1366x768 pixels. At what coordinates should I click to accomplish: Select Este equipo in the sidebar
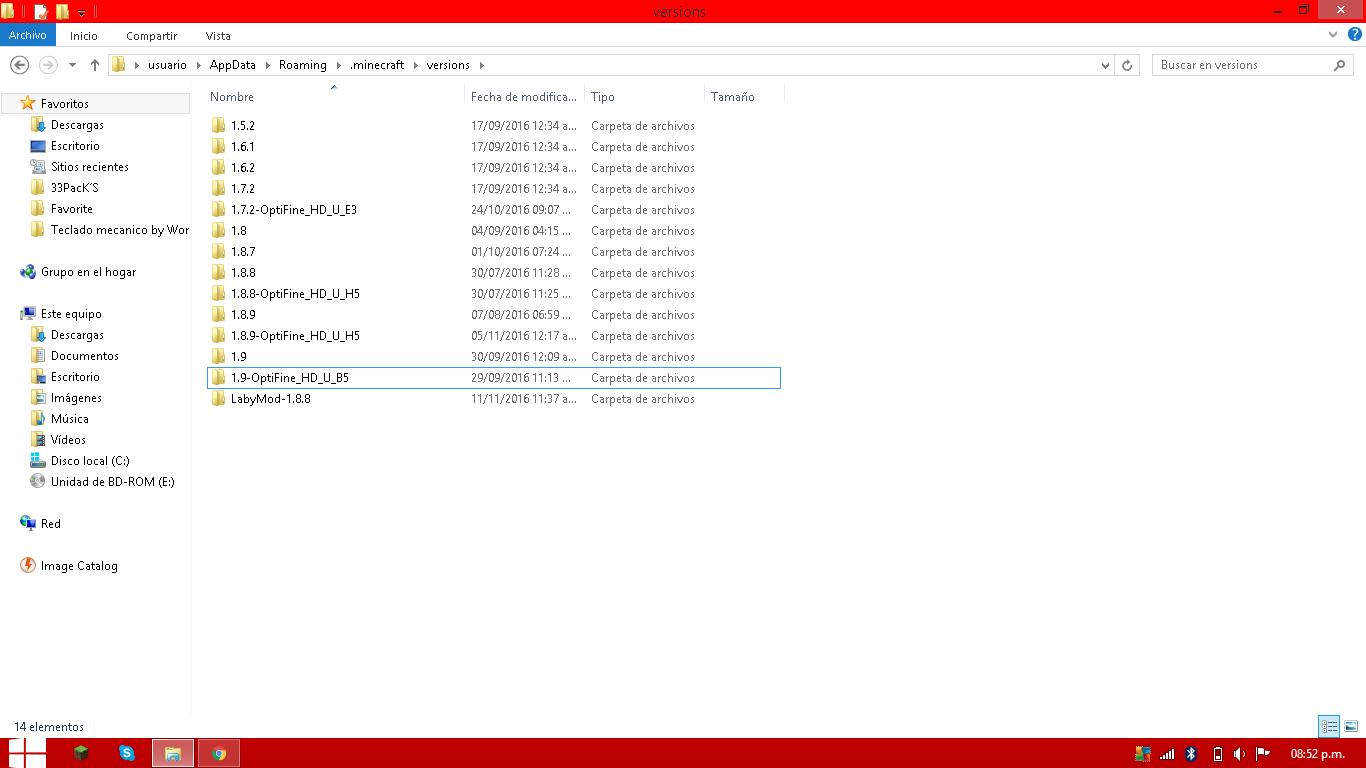click(x=71, y=314)
